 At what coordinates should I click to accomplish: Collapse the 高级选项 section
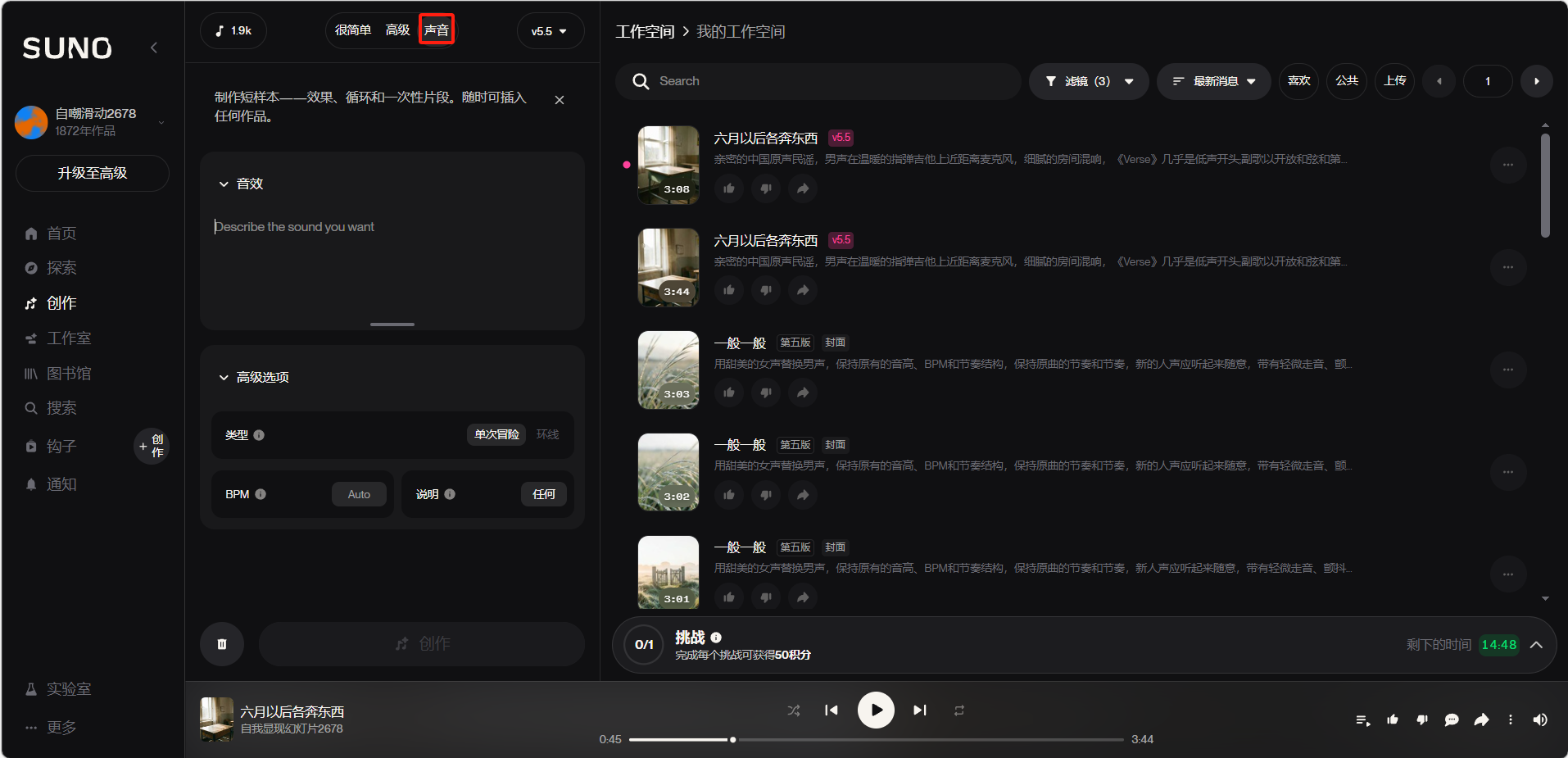[x=224, y=378]
